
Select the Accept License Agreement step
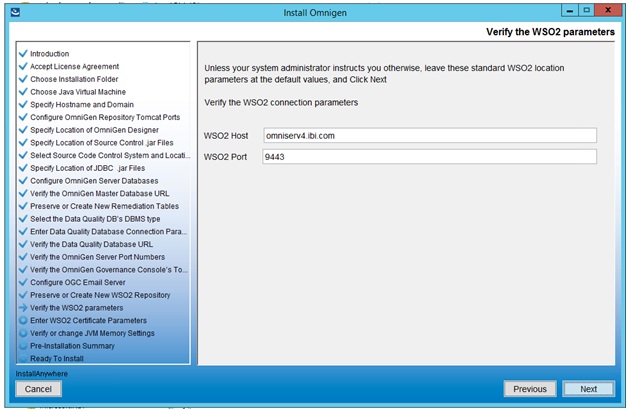(x=74, y=66)
